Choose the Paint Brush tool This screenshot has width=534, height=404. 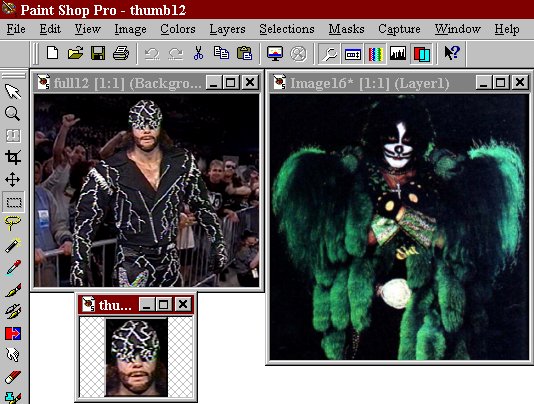tap(13, 290)
